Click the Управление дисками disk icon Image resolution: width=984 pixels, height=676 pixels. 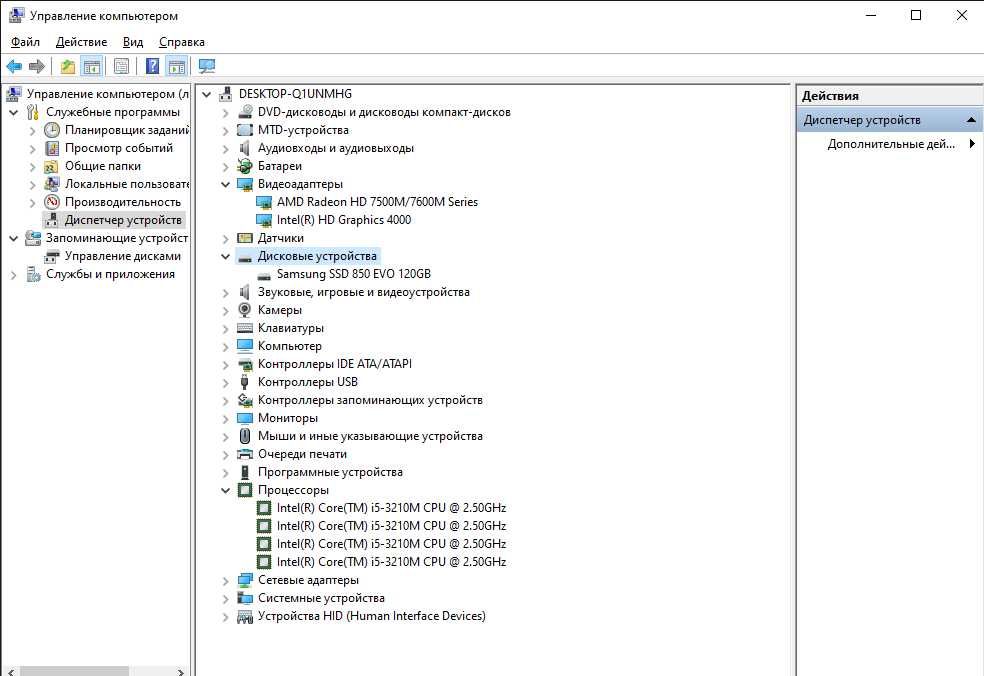coord(52,256)
